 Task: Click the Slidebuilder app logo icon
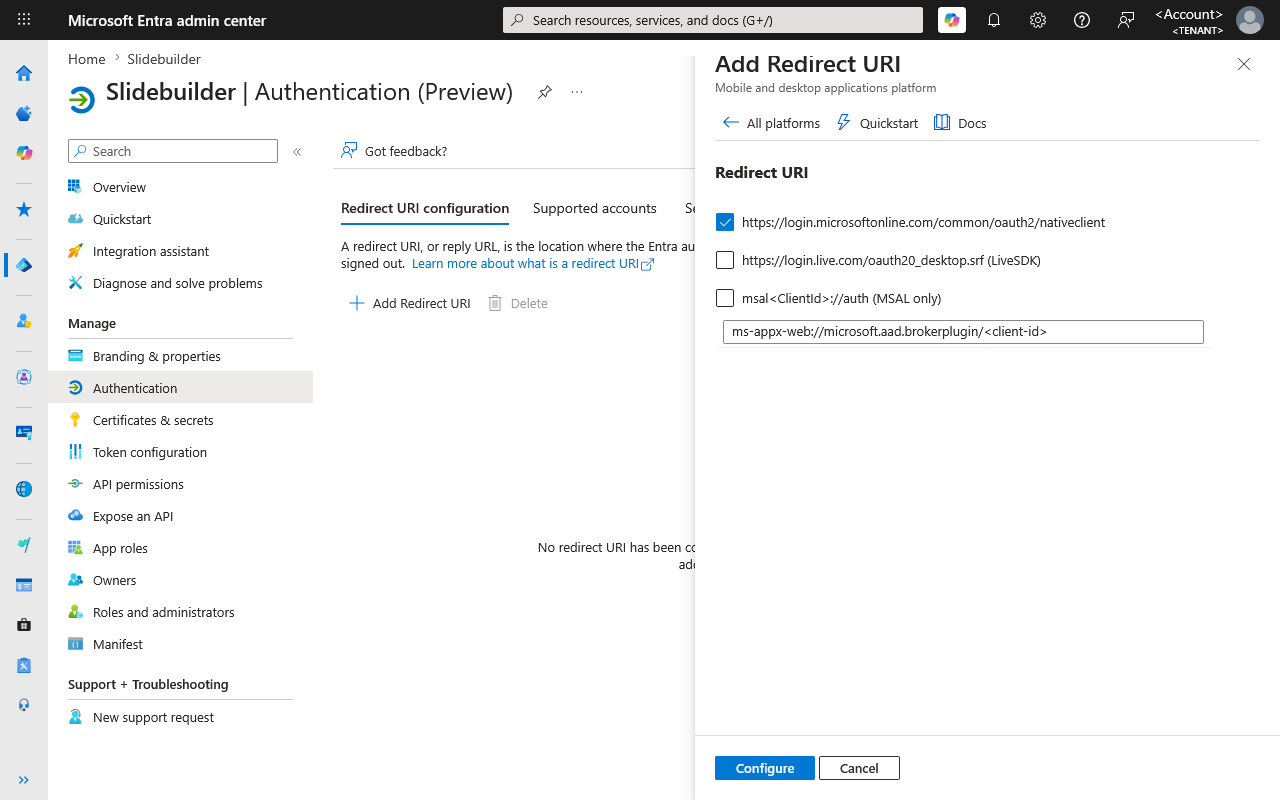pos(82,99)
